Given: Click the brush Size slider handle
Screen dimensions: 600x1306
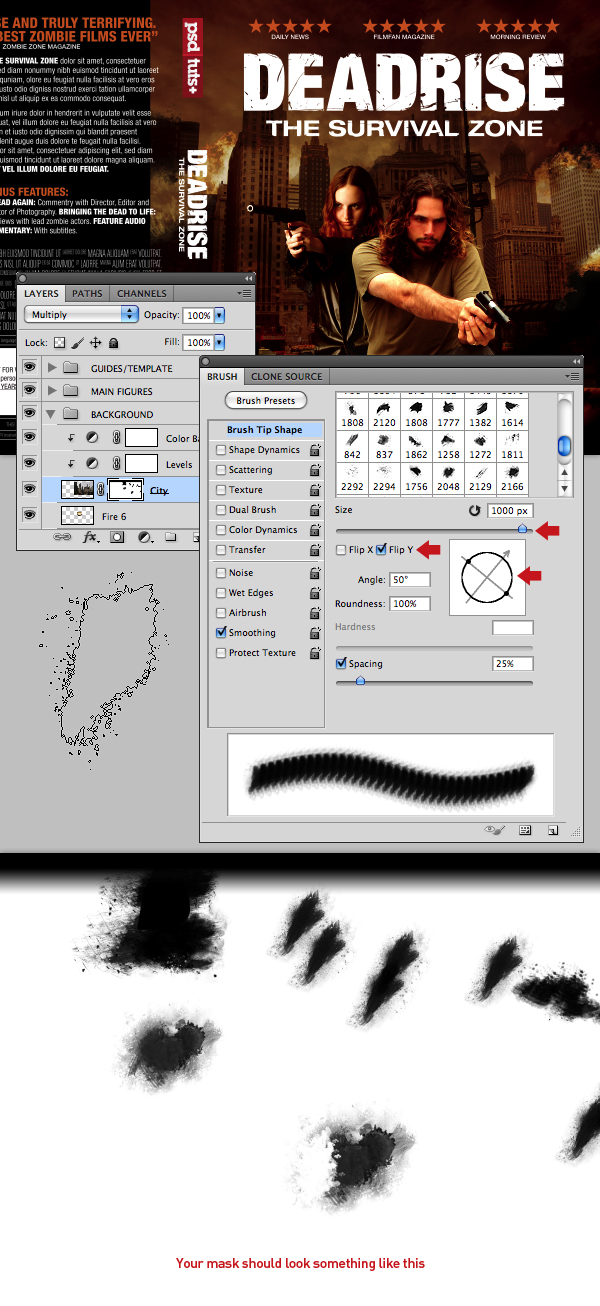Looking at the screenshot, I should pos(523,528).
